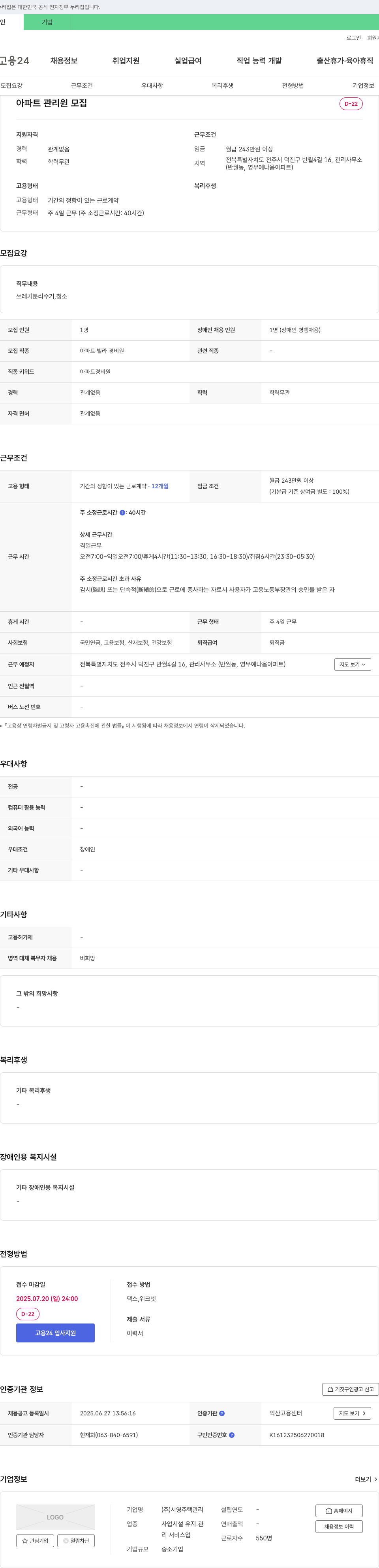Click the certification number K161232506270018
The height and width of the screenshot is (1568, 379).
pyautogui.click(x=297, y=1435)
